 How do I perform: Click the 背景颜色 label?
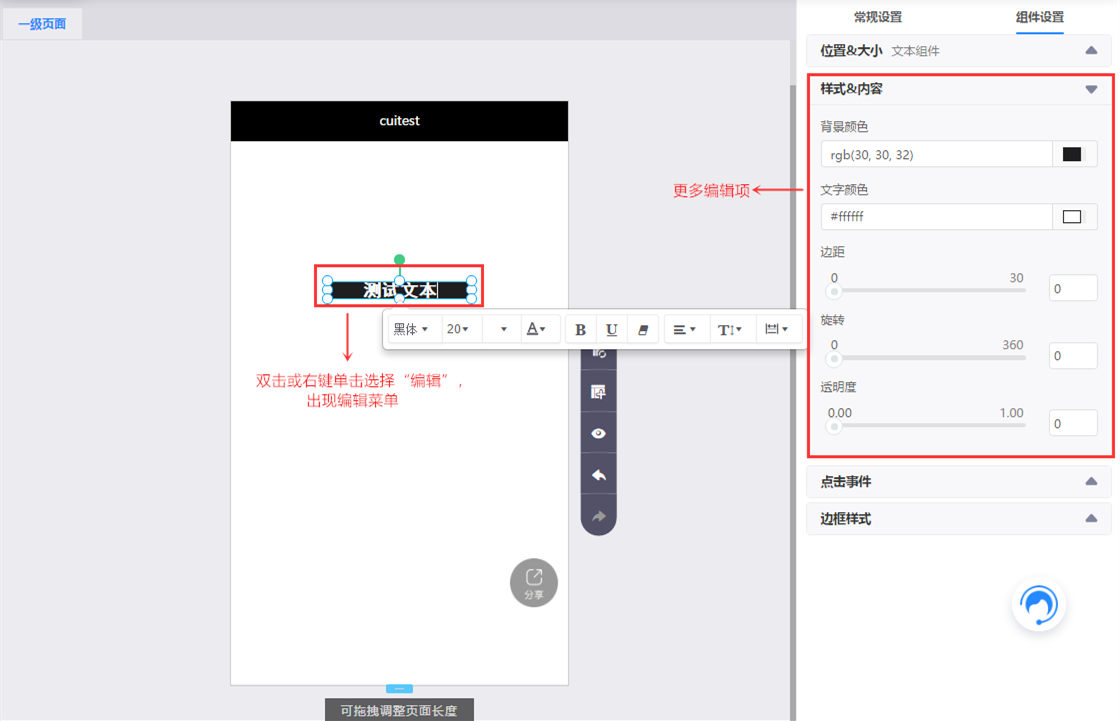844,127
